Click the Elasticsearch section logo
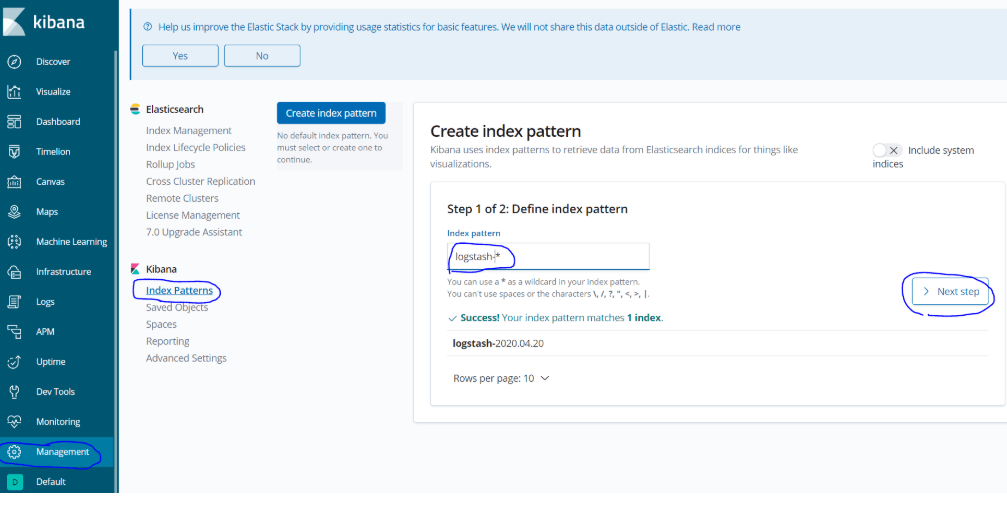 135,109
